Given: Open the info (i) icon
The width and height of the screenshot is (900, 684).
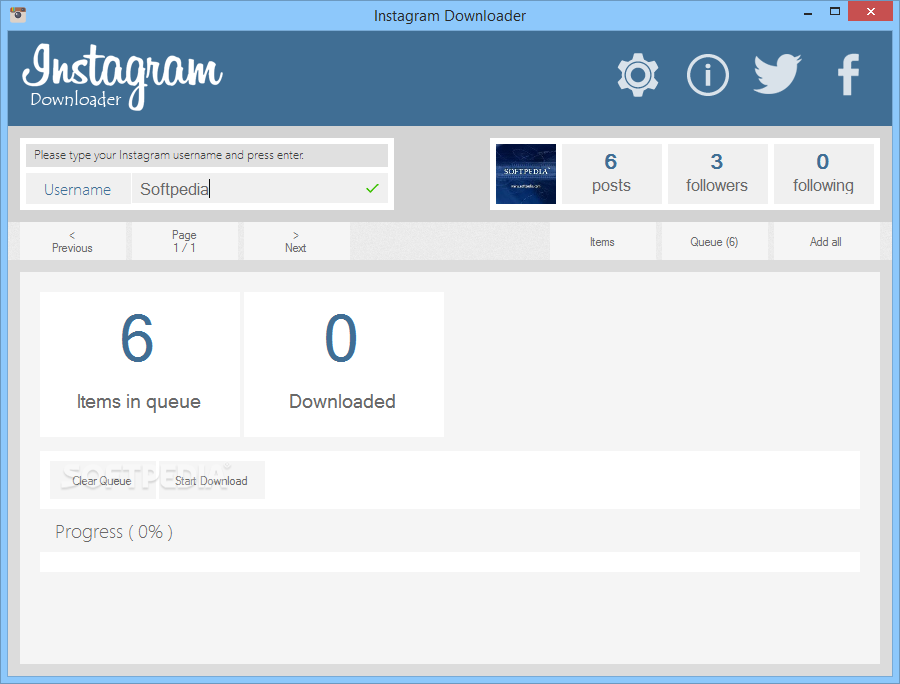Looking at the screenshot, I should click(x=708, y=75).
